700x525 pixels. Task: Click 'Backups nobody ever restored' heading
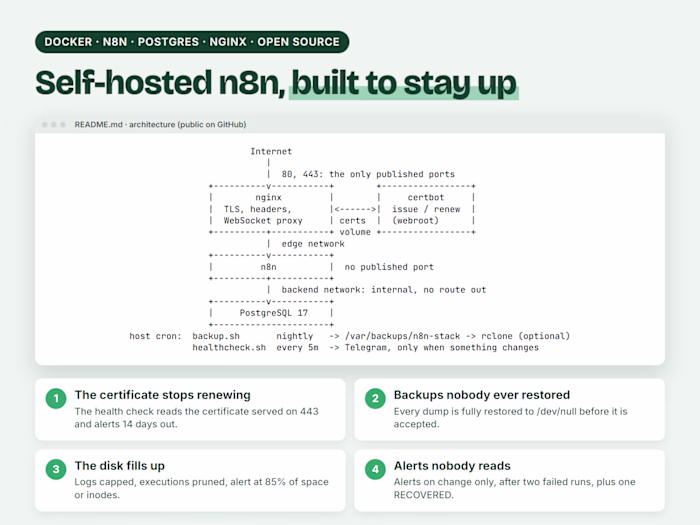point(482,395)
